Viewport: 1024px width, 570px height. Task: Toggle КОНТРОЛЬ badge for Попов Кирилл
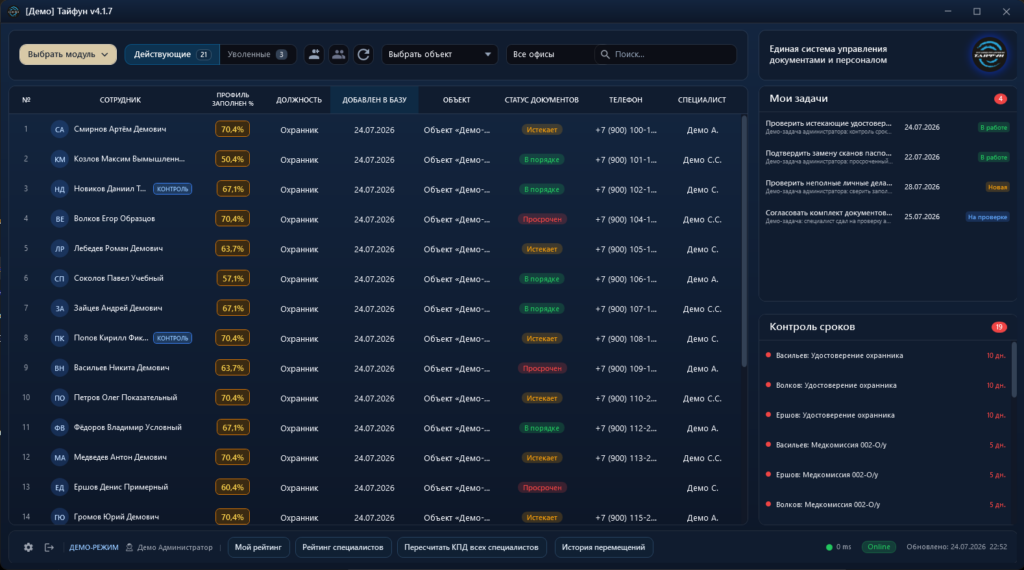click(x=172, y=338)
